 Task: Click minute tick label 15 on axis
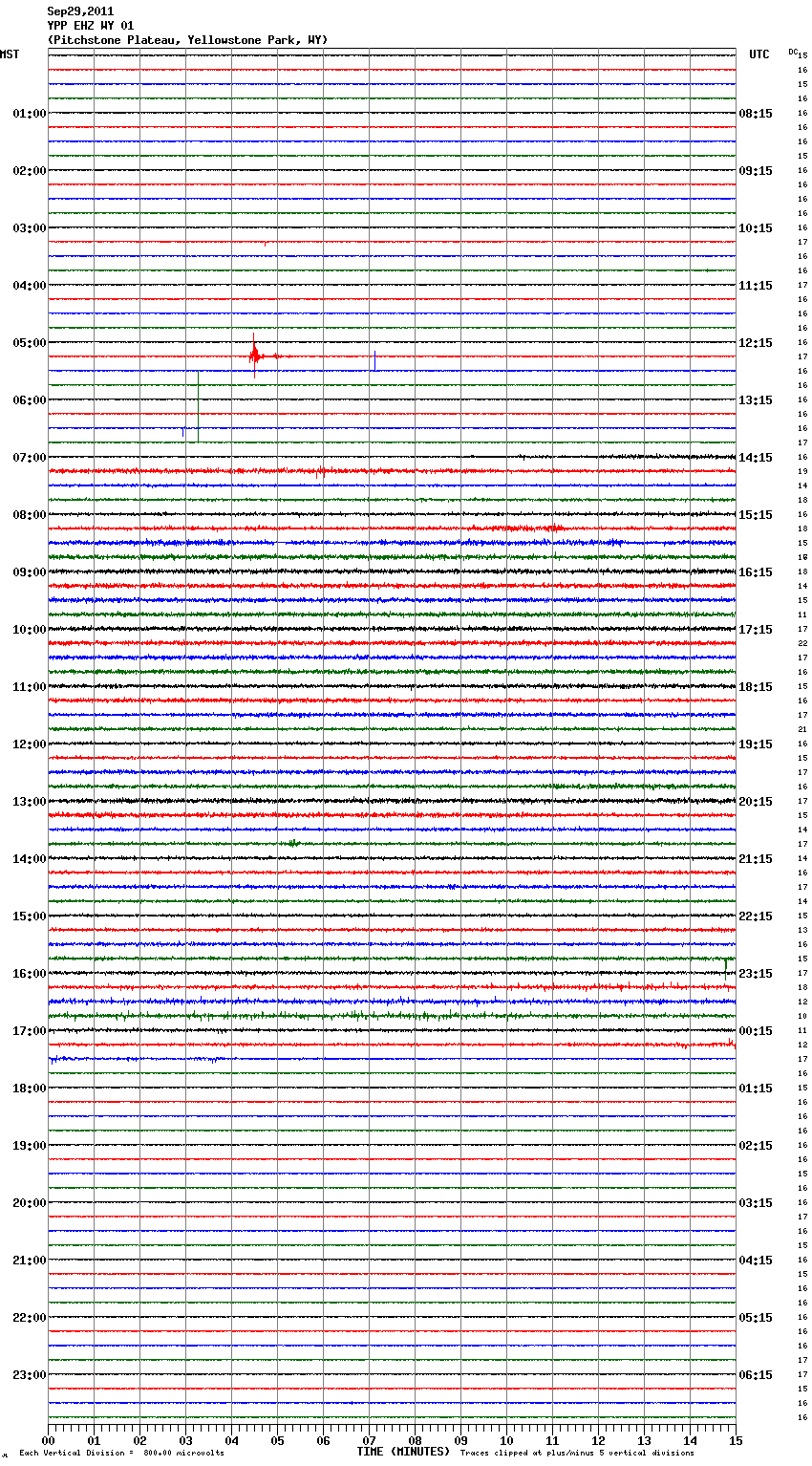[736, 1440]
